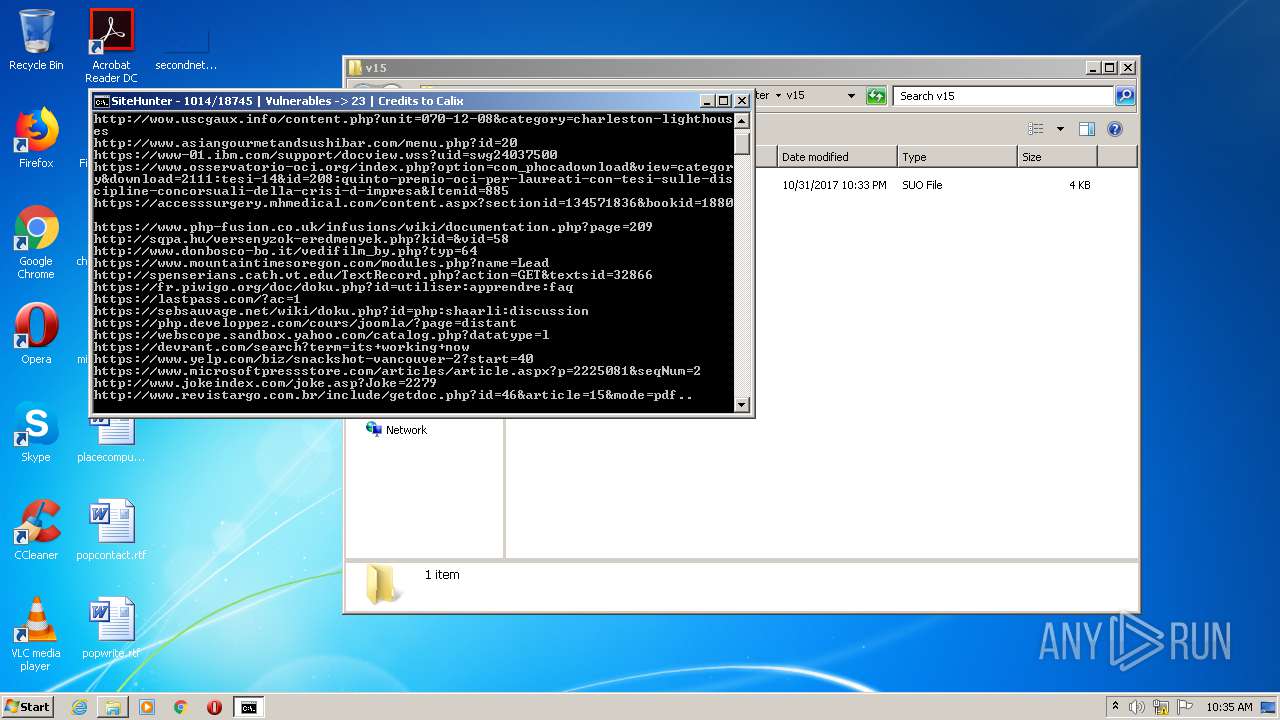
Task: Click console scrollbar up arrow
Action: (742, 121)
